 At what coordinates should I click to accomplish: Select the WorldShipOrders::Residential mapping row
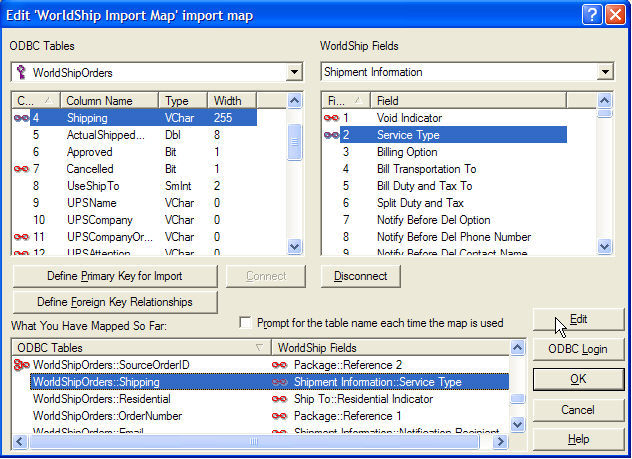coord(261,399)
